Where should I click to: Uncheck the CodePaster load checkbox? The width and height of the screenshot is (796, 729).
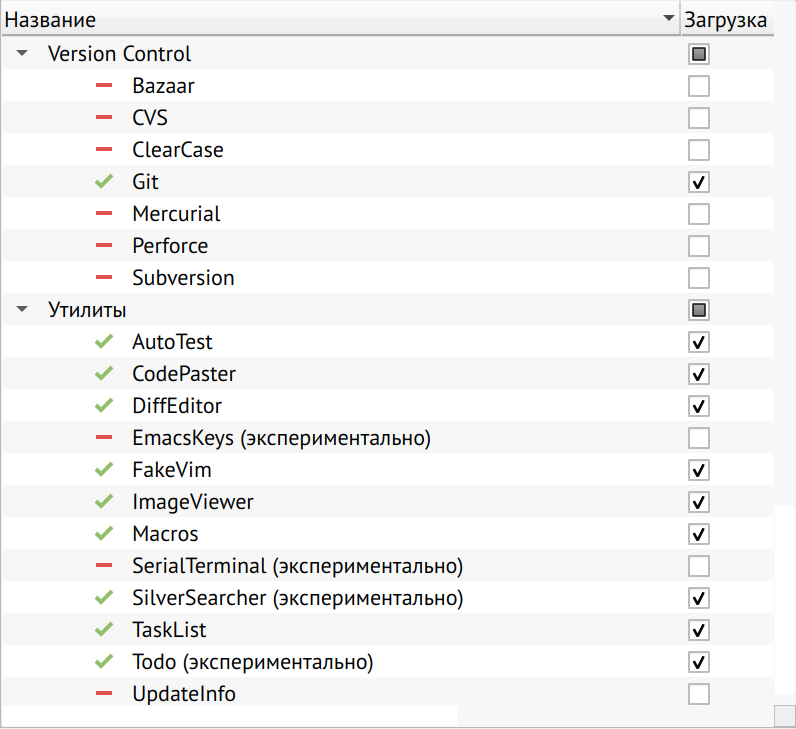tap(699, 374)
